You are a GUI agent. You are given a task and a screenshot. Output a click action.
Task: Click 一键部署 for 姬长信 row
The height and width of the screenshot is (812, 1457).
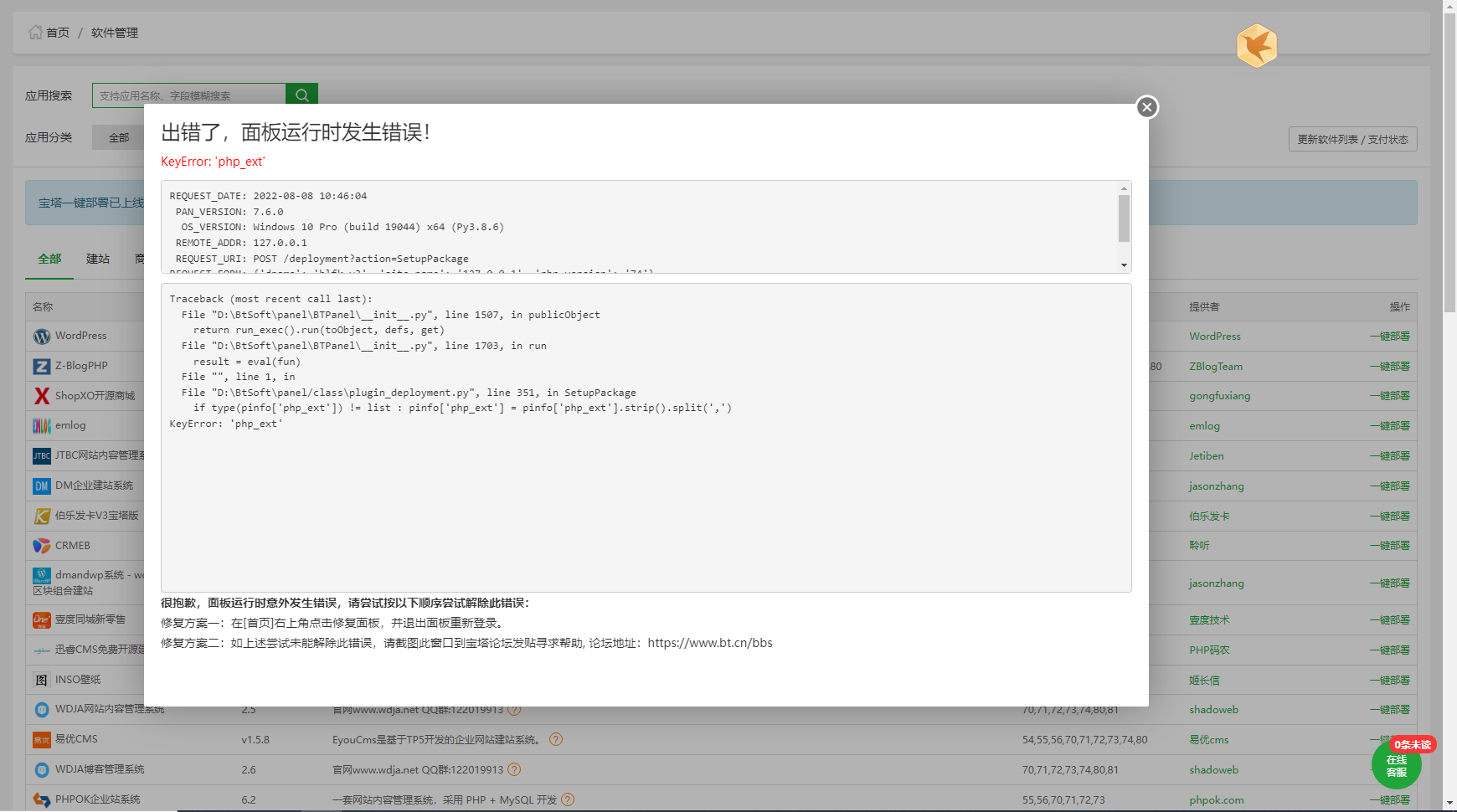tap(1390, 681)
